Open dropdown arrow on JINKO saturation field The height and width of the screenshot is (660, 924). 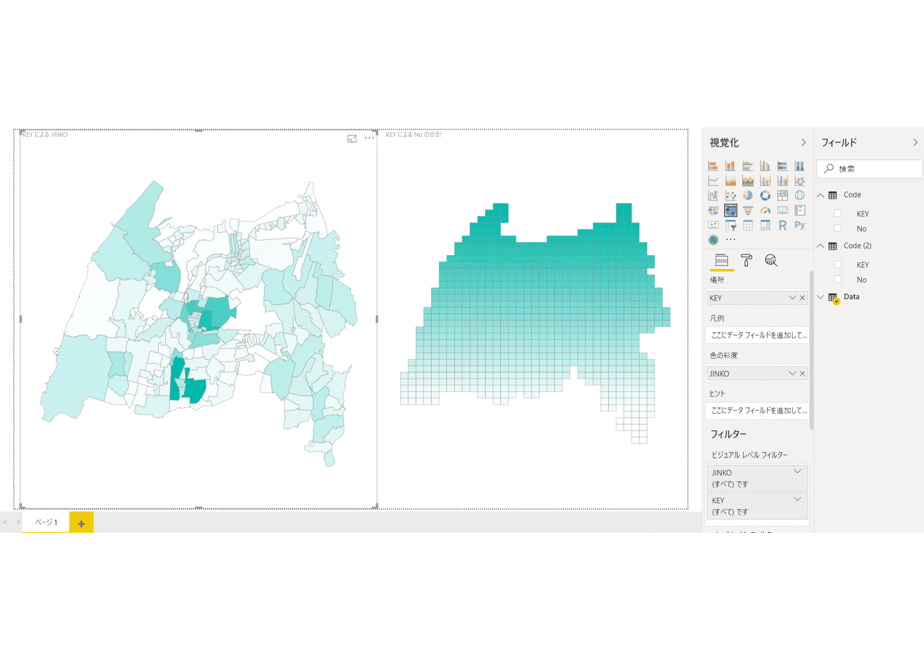point(792,374)
